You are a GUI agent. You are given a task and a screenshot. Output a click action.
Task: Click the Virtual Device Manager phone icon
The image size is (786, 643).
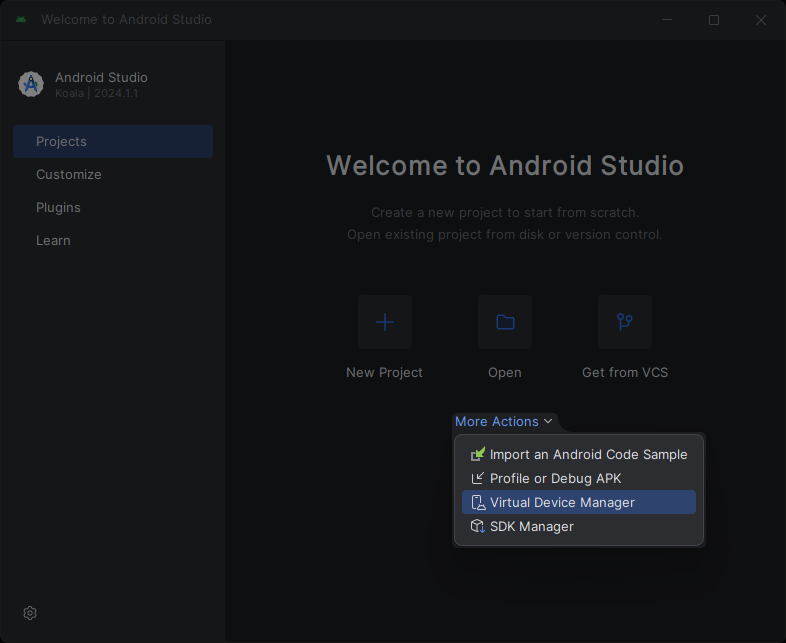click(x=478, y=502)
